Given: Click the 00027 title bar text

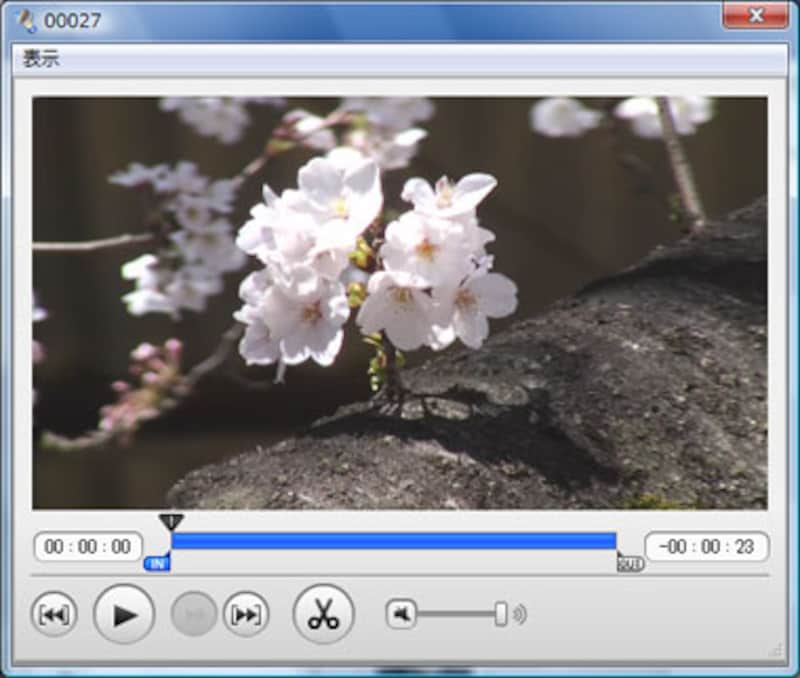Looking at the screenshot, I should pyautogui.click(x=73, y=20).
